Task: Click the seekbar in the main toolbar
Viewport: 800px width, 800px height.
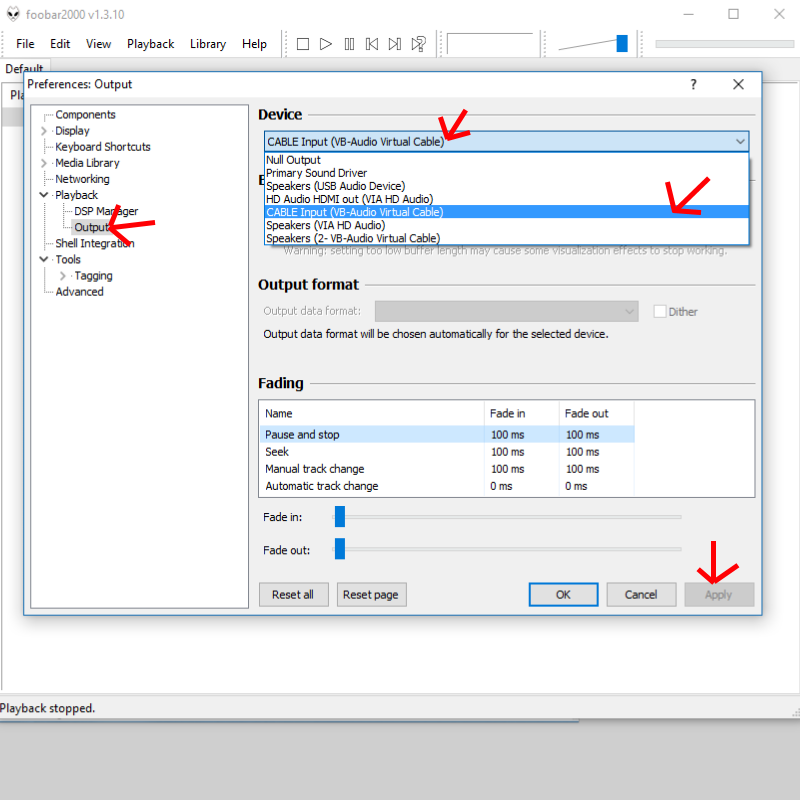Action: tap(724, 44)
